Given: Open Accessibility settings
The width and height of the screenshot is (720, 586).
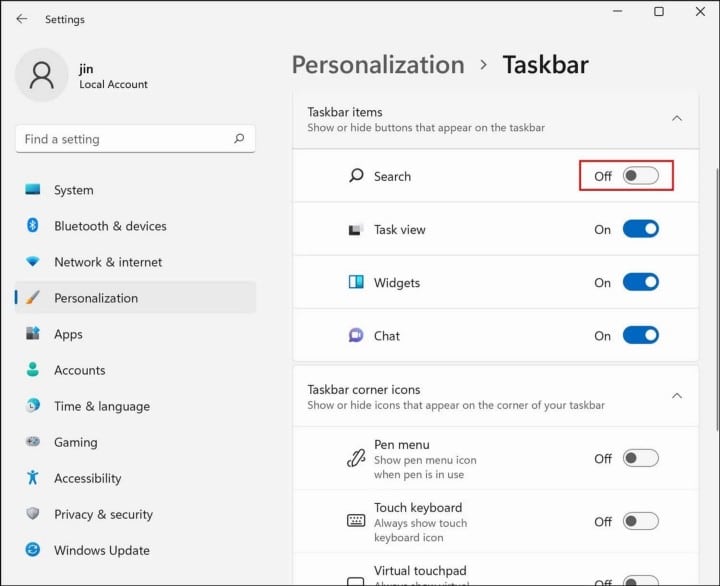Looking at the screenshot, I should [135, 478].
